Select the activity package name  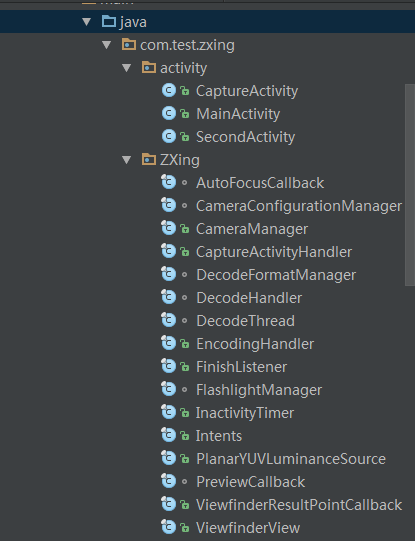click(184, 68)
